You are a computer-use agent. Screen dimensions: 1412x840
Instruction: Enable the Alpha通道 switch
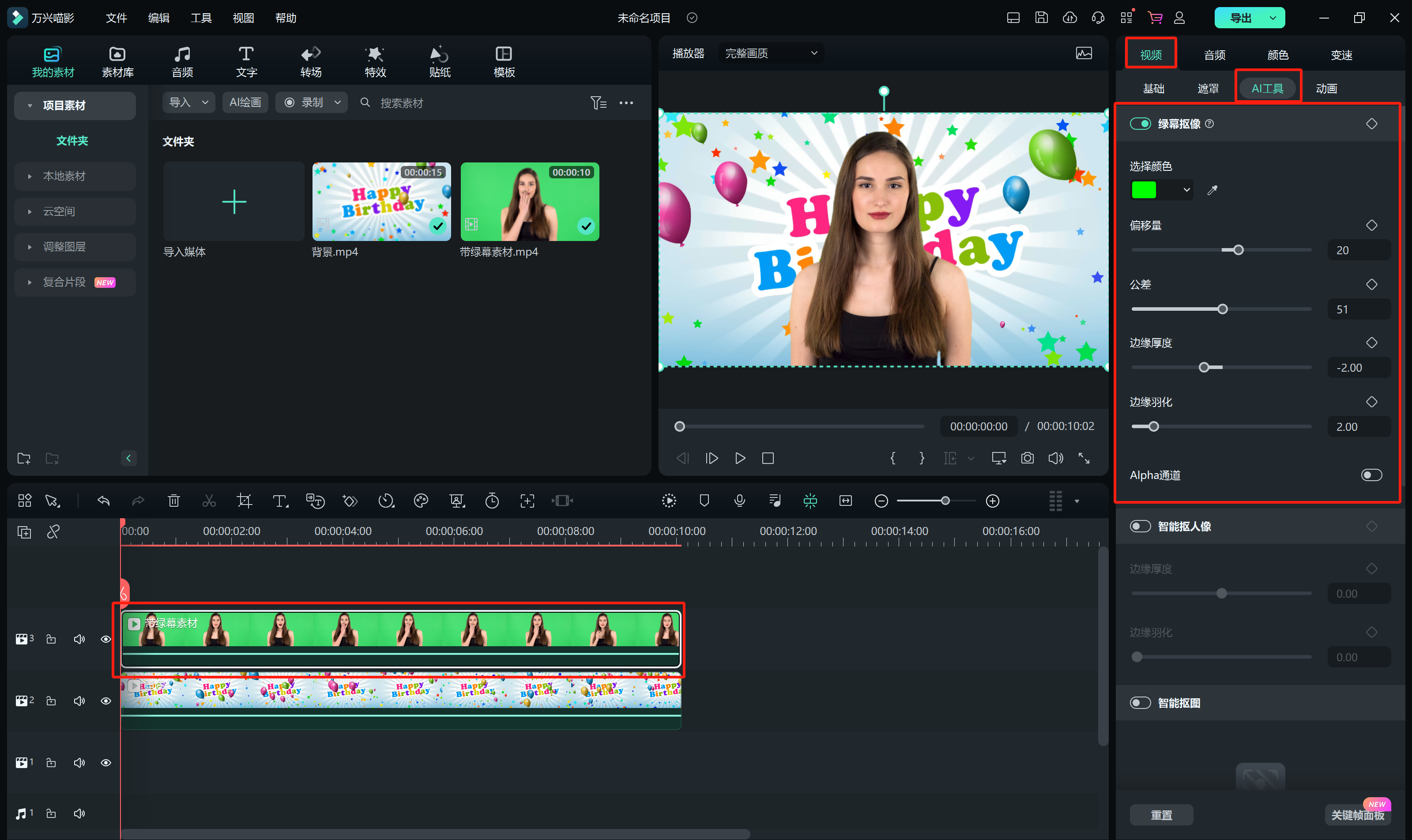1371,475
